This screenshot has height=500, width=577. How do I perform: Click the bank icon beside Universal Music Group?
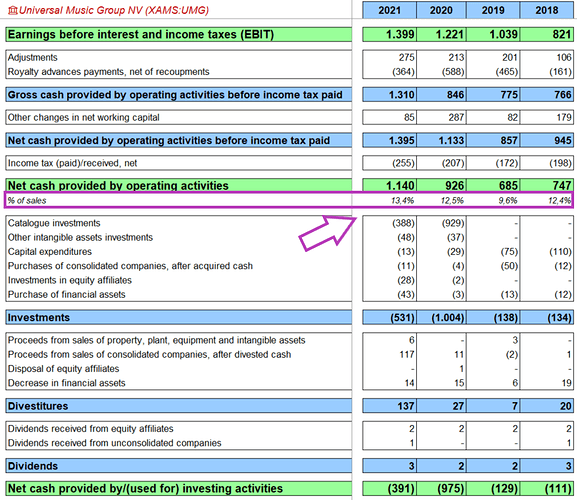pyautogui.click(x=13, y=10)
